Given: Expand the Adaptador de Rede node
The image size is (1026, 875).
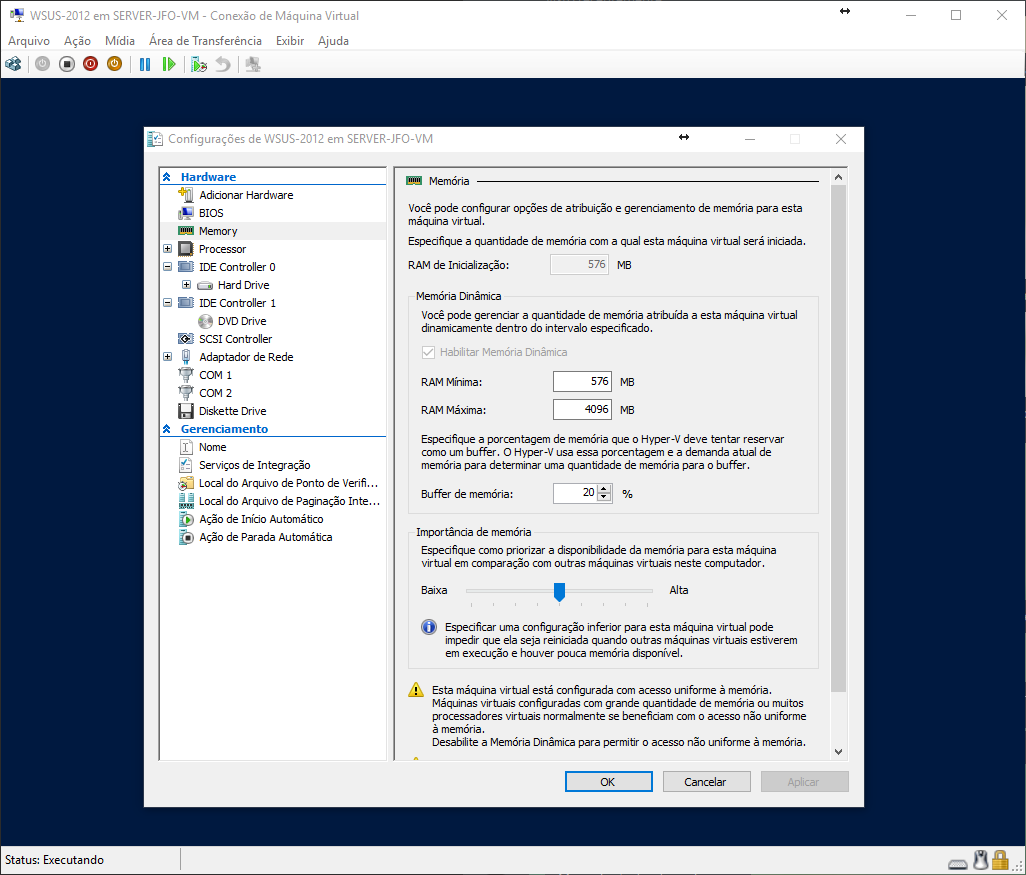Looking at the screenshot, I should coord(168,357).
